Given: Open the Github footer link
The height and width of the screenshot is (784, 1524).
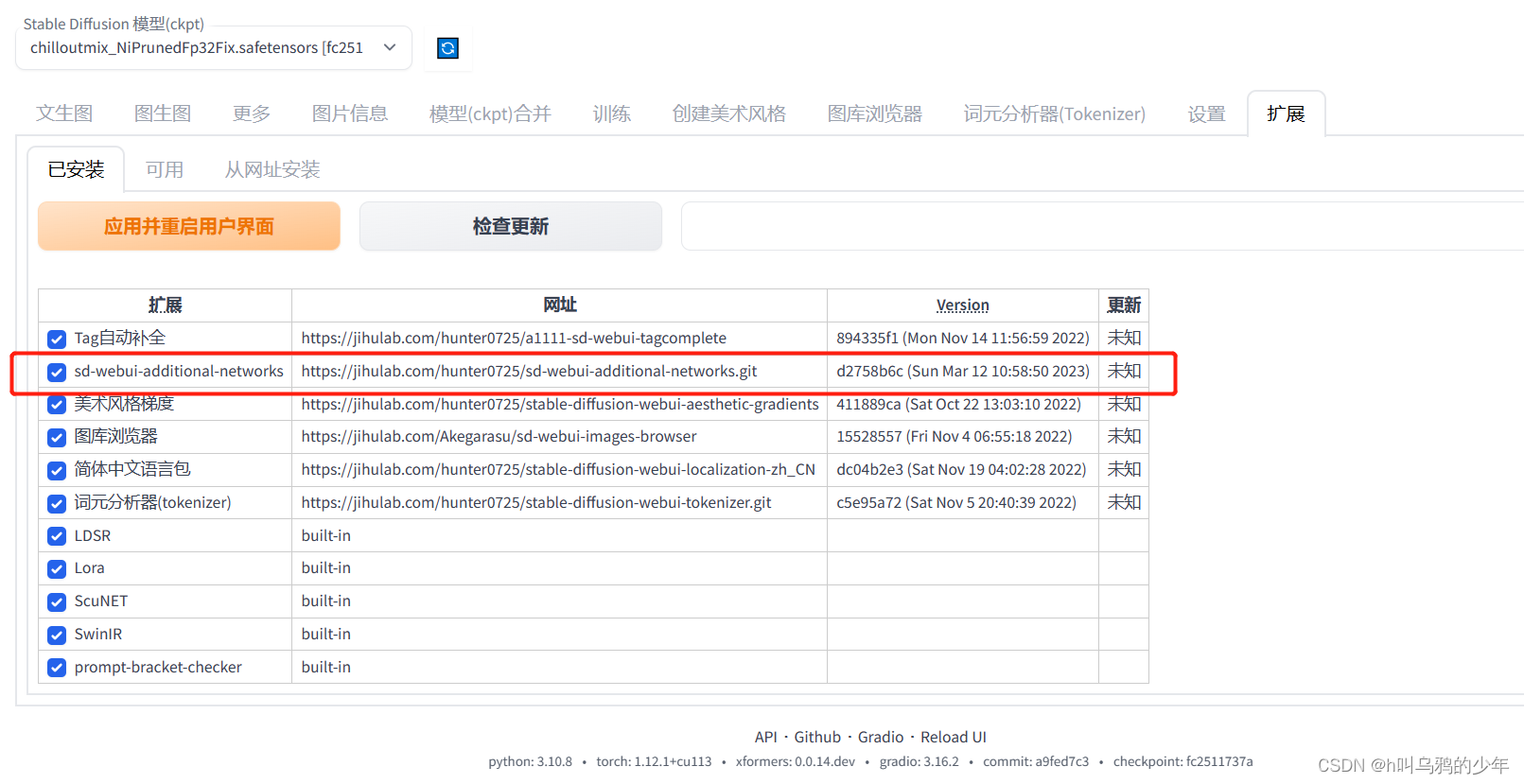Looking at the screenshot, I should (817, 737).
